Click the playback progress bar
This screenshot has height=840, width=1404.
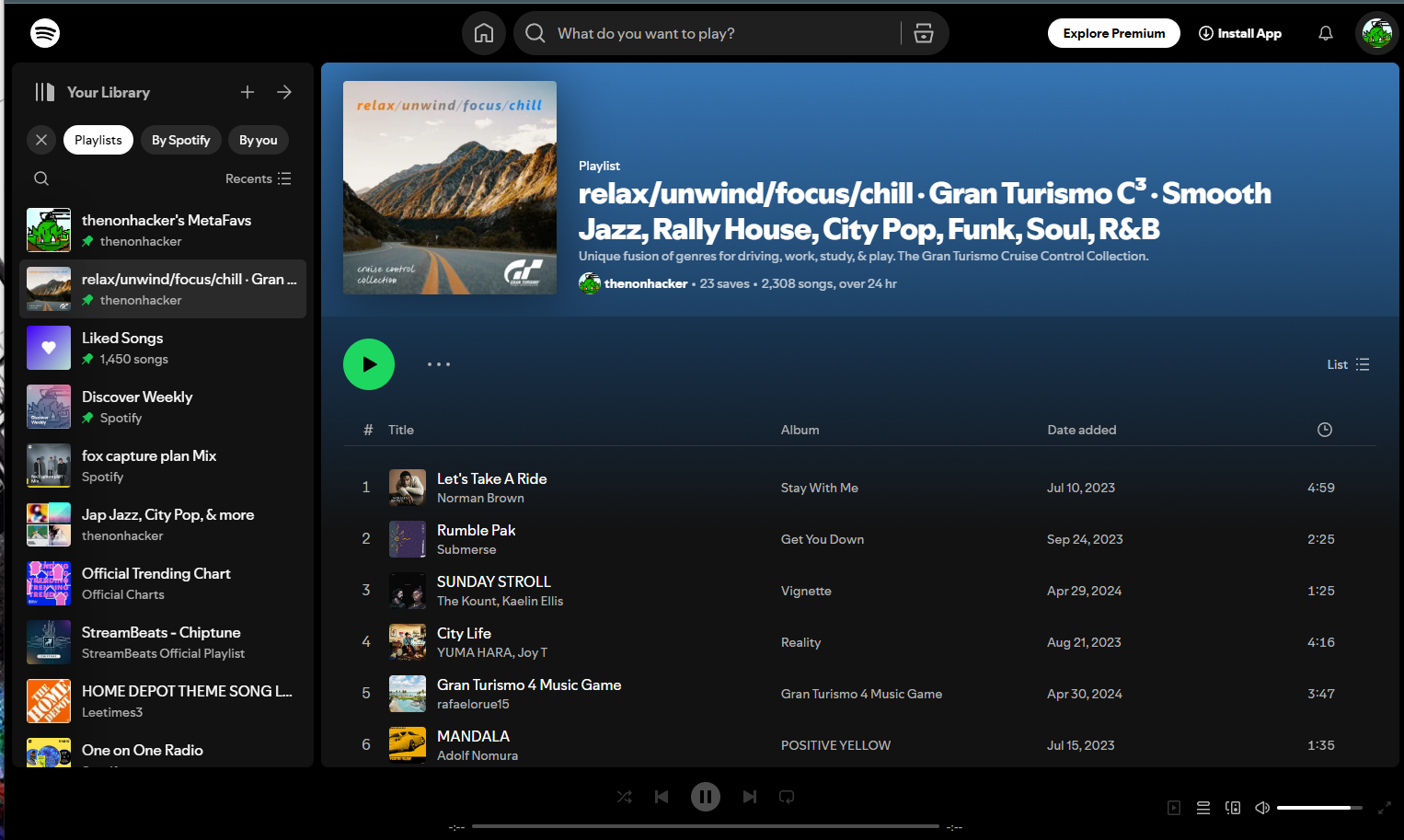(x=706, y=826)
